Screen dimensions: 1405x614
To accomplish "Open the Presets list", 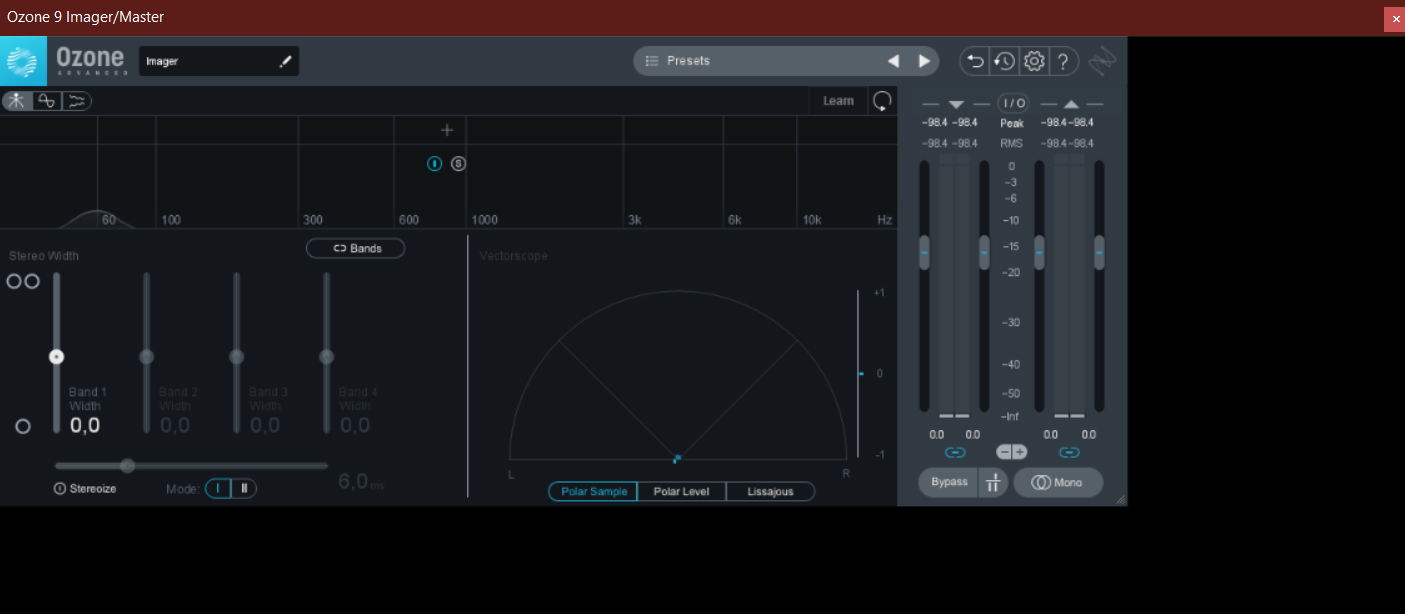I will coord(688,61).
